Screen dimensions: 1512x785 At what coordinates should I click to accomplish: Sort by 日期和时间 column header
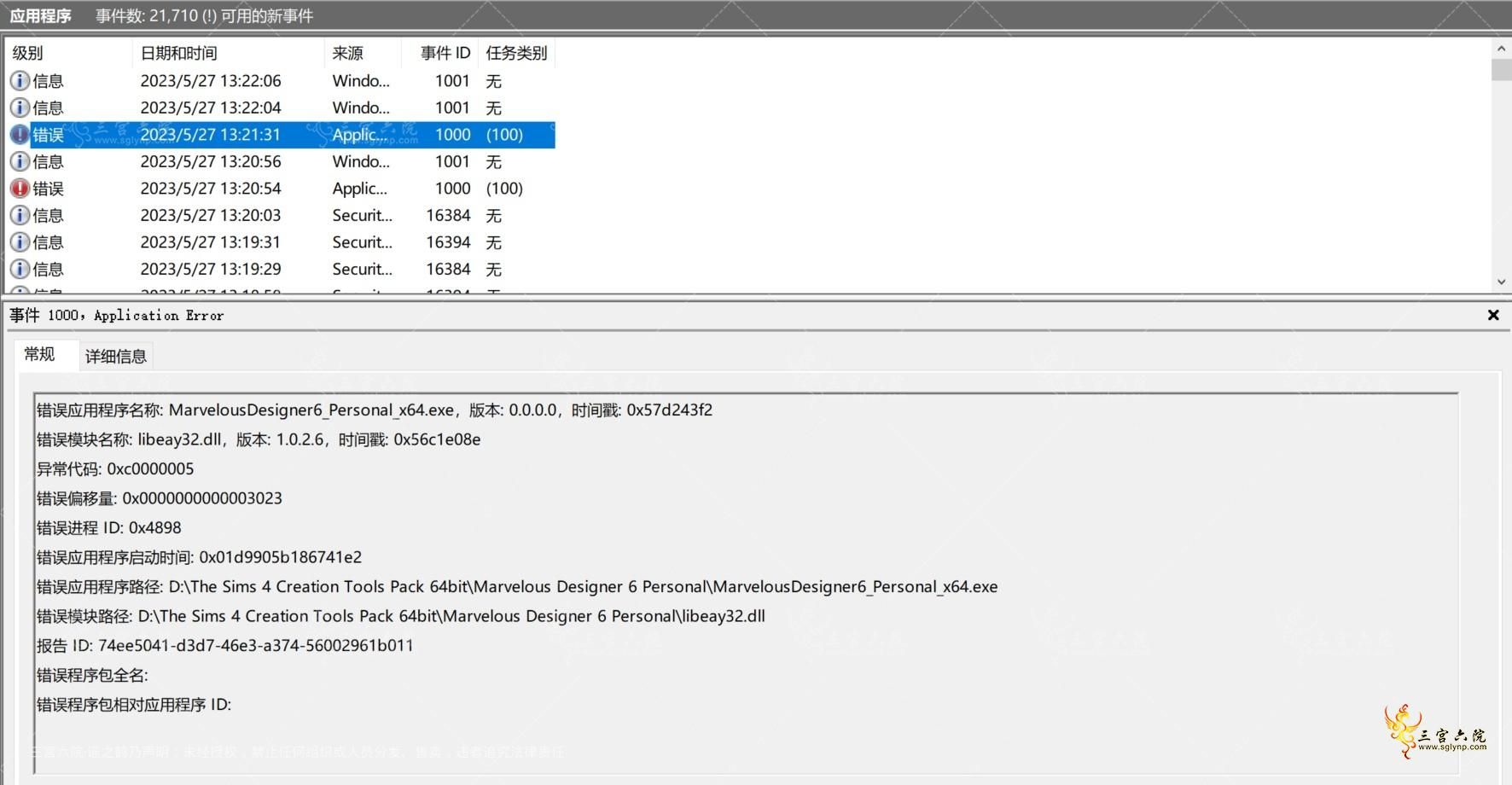pos(228,53)
